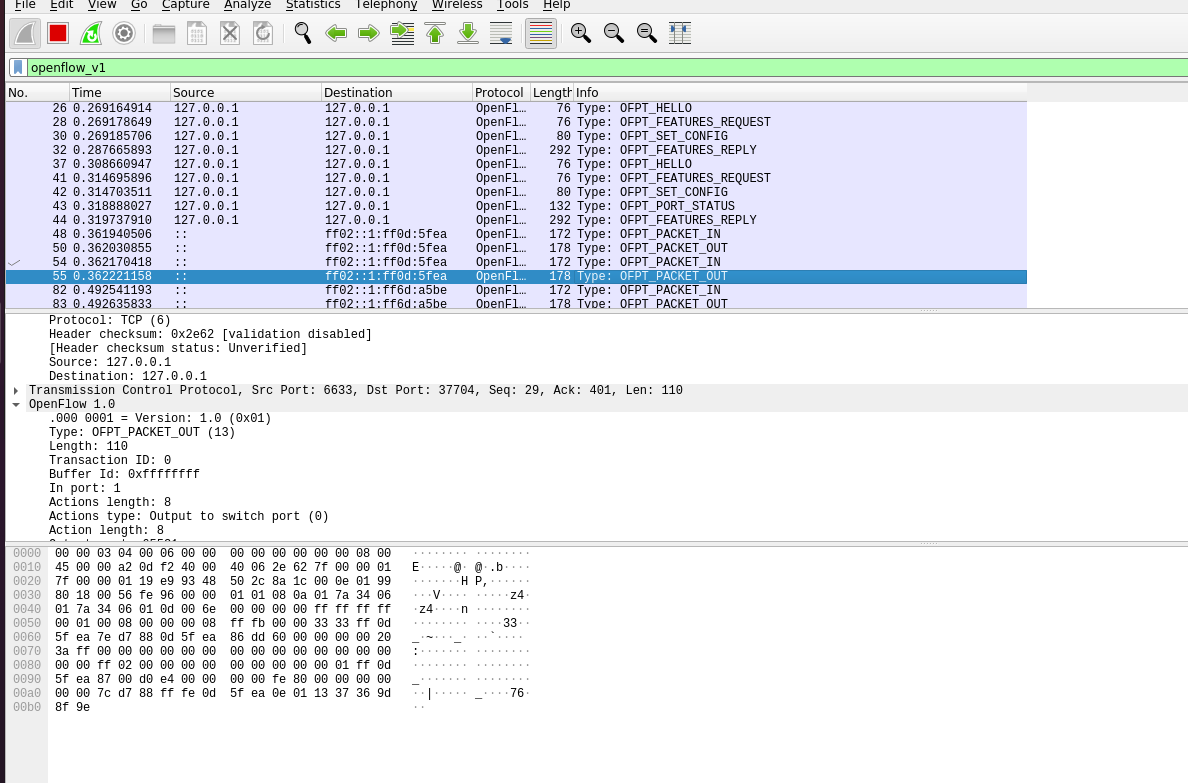
Task: Open the Go menu
Action: pos(139,5)
